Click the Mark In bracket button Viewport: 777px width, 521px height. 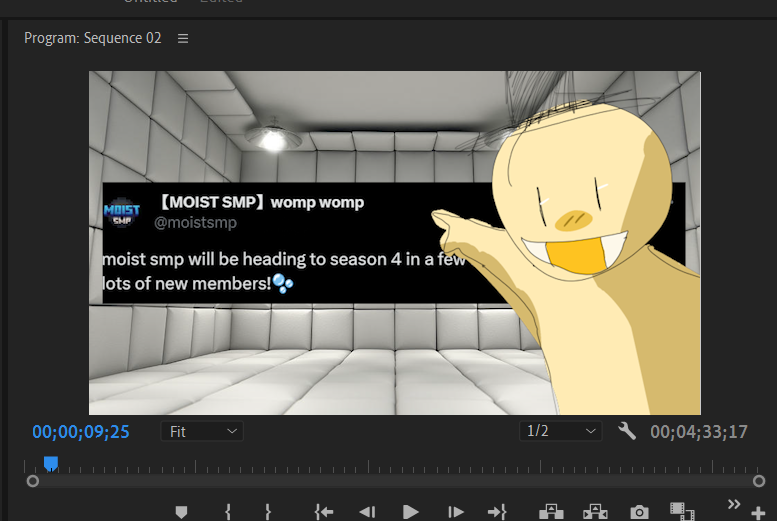(x=228, y=512)
